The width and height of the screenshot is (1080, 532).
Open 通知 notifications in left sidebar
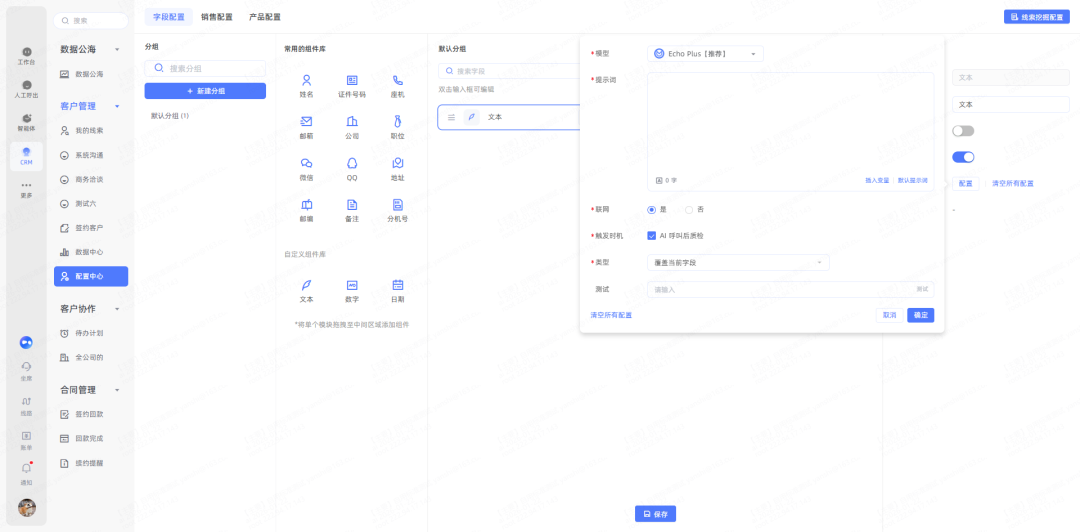(x=27, y=469)
